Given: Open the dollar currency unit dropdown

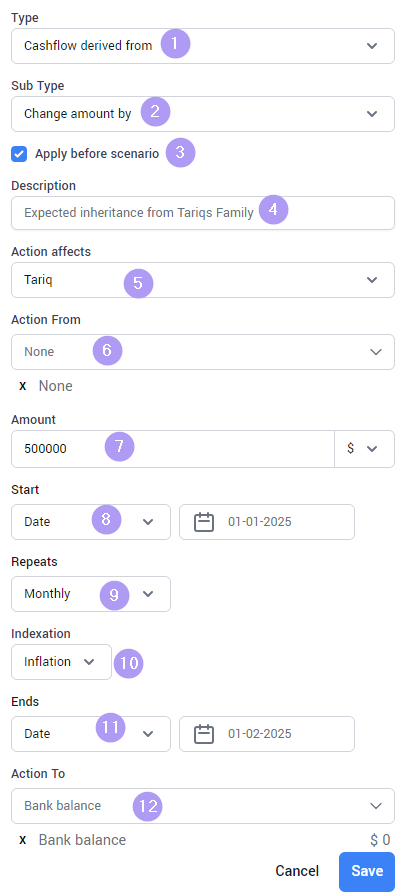Looking at the screenshot, I should 364,449.
